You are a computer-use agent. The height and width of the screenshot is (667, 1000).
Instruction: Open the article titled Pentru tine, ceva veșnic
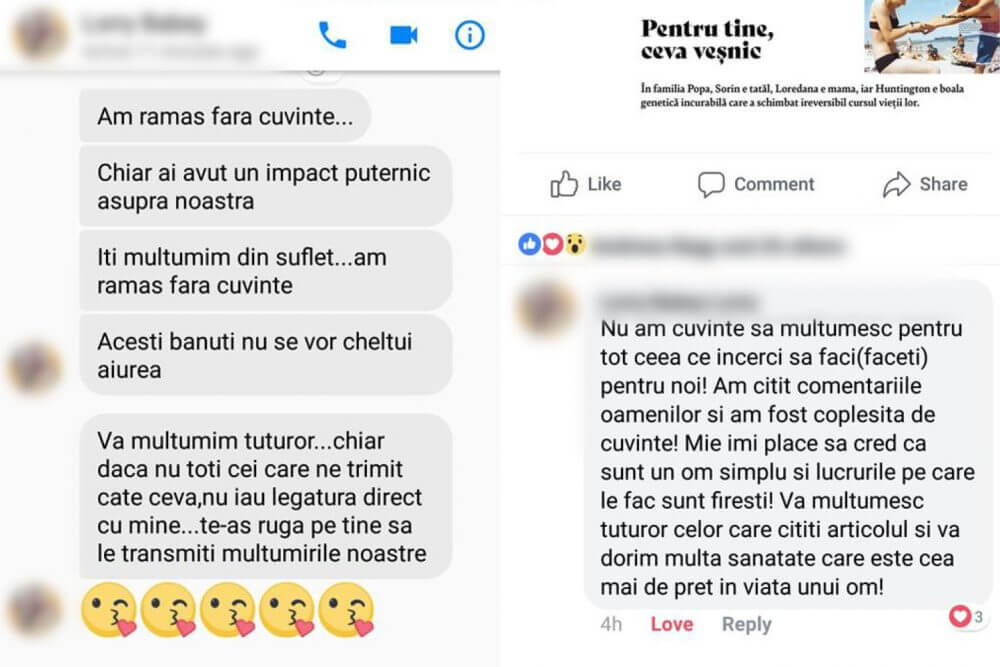click(707, 40)
